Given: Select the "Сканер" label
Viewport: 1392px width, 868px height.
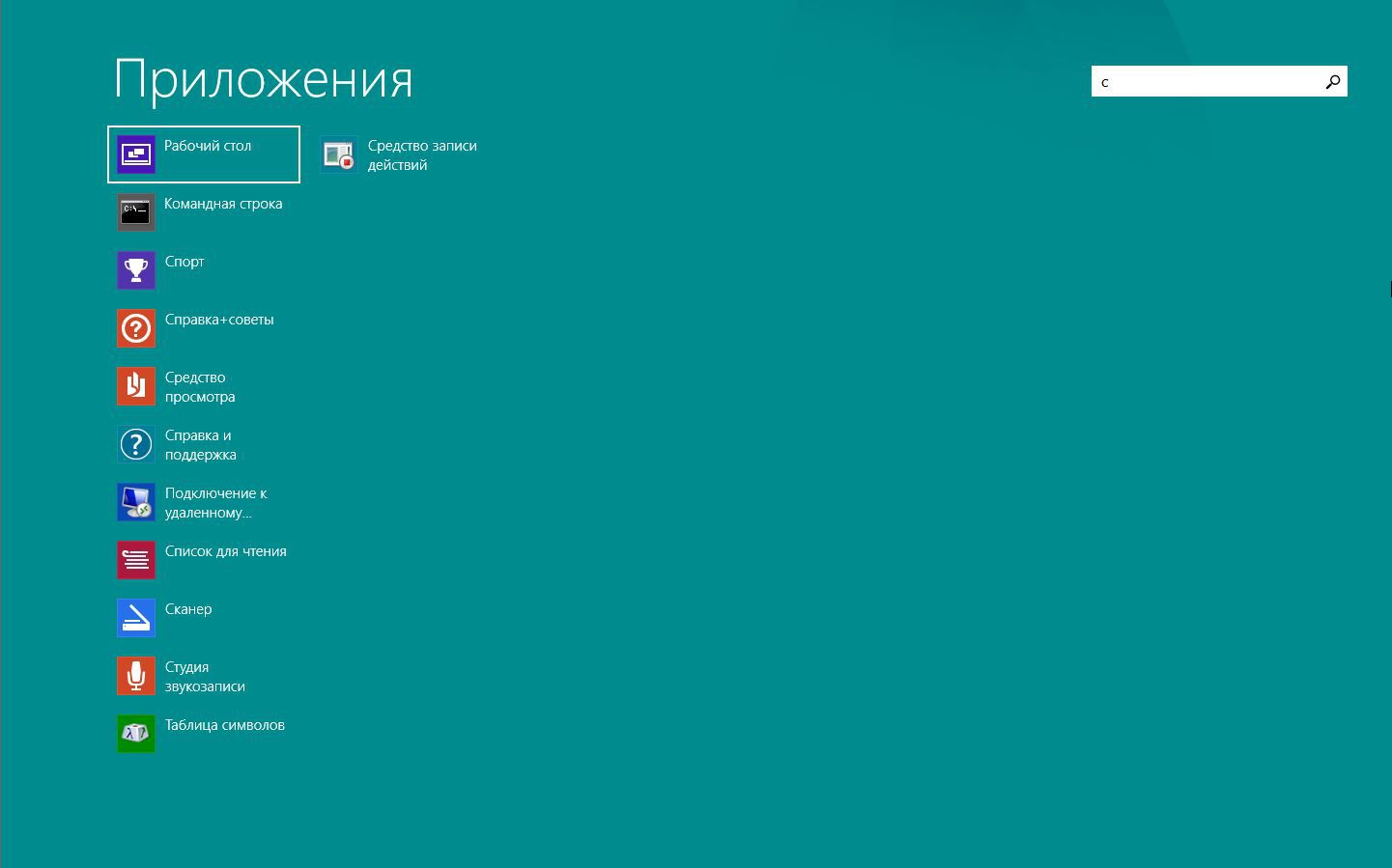Looking at the screenshot, I should coord(188,609).
